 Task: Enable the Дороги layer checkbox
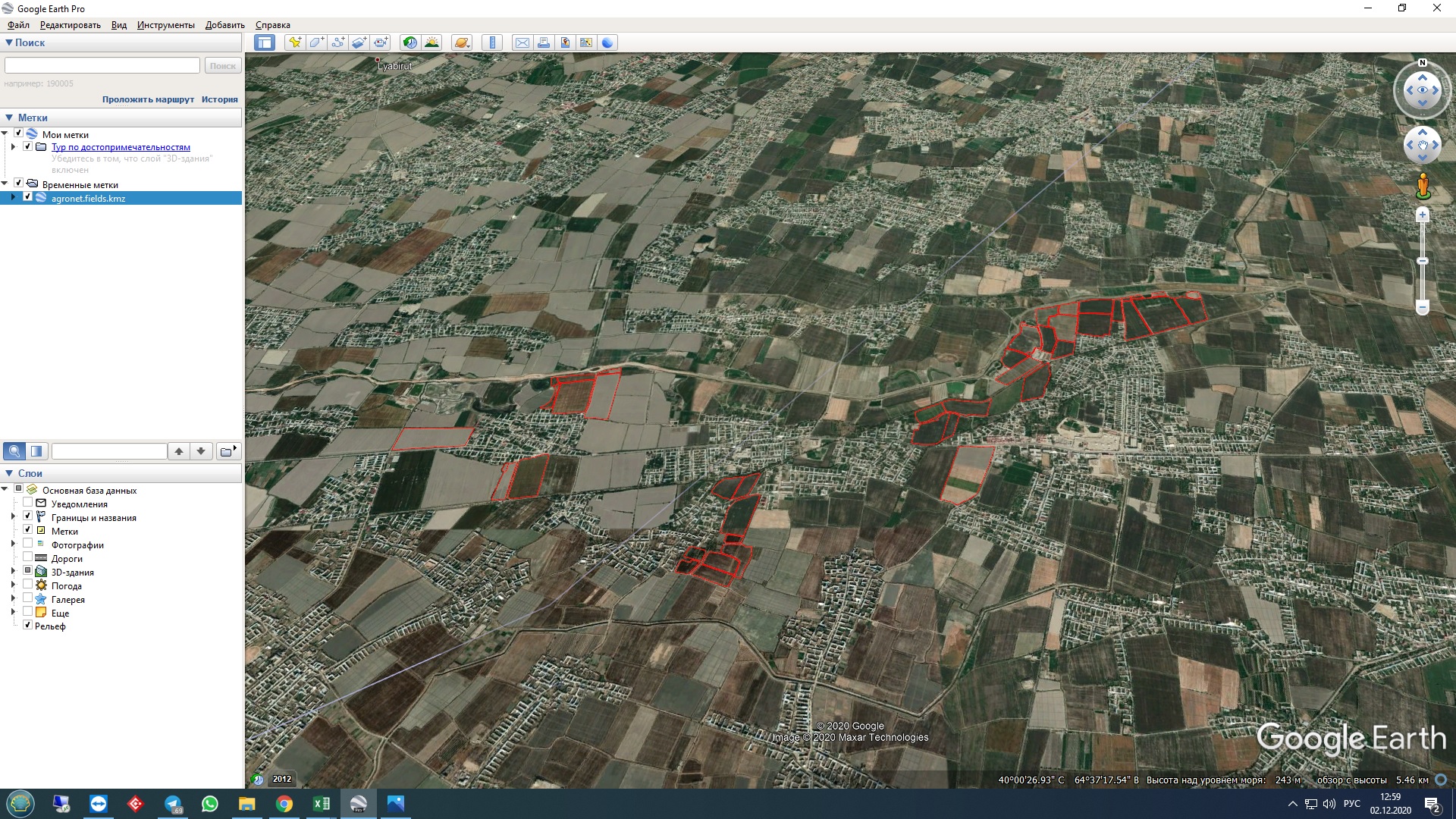click(x=28, y=558)
